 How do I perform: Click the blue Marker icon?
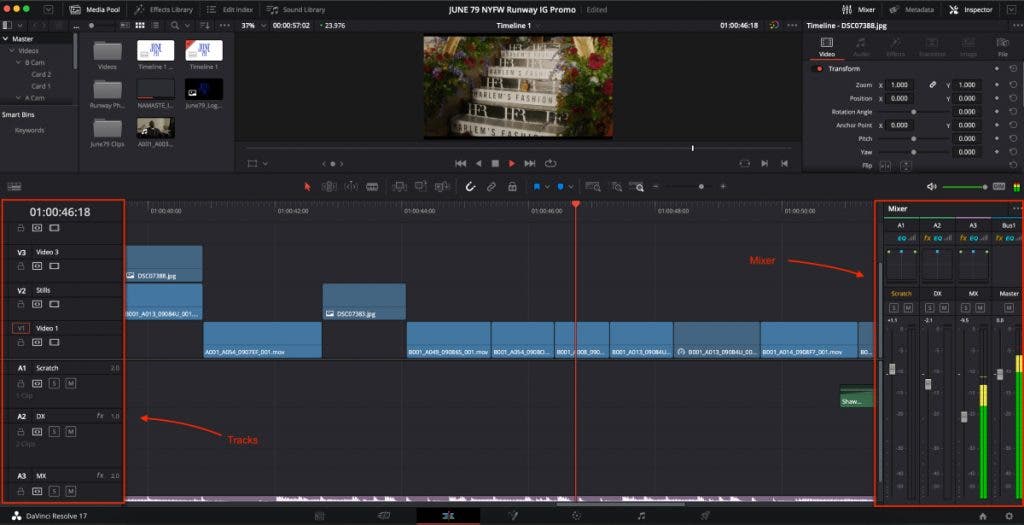[560, 187]
